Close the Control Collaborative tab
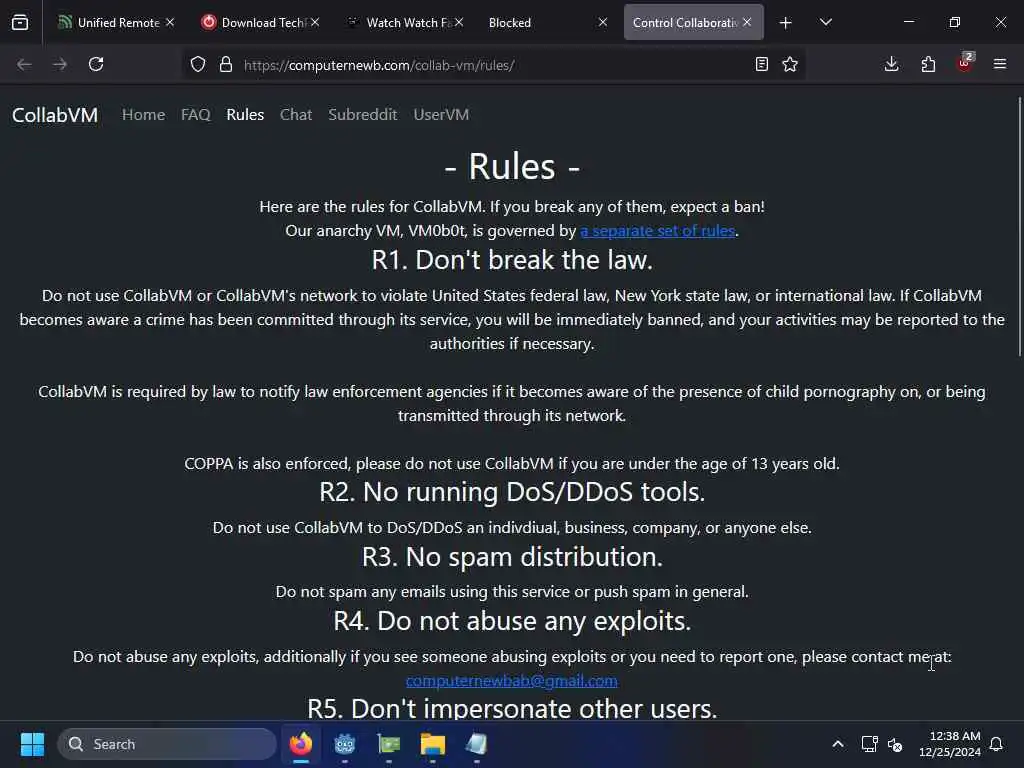Viewport: 1024px width, 768px height. point(747,22)
